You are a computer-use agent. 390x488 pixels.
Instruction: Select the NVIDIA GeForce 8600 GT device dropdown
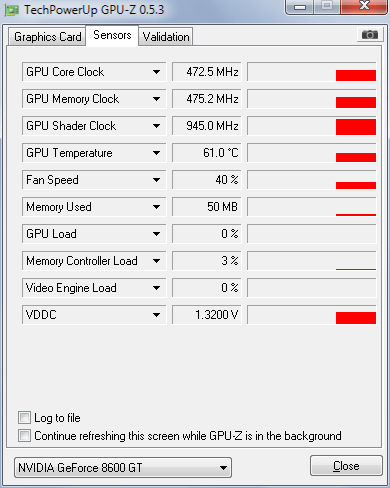click(x=123, y=467)
